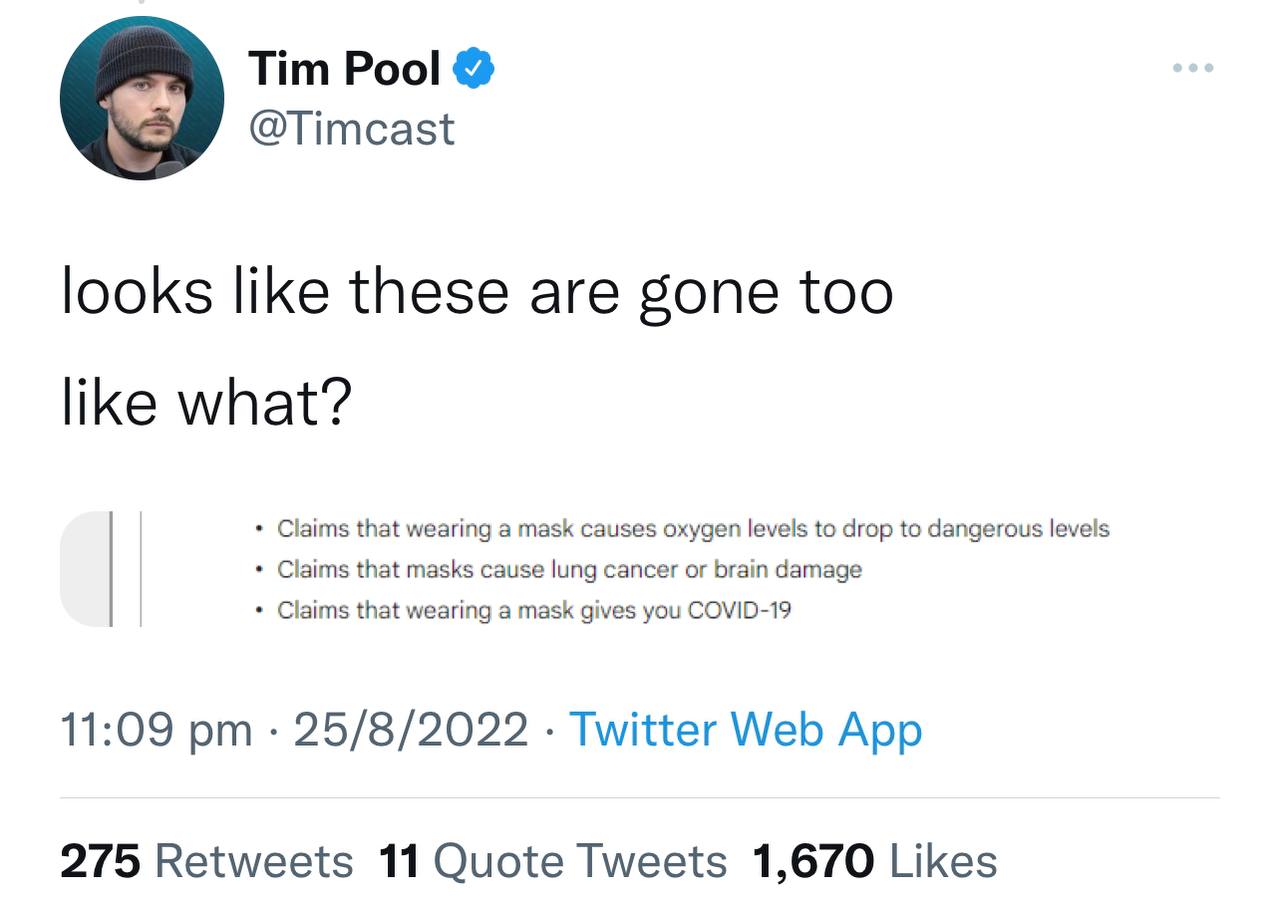Open the three-dot more options menu
The height and width of the screenshot is (903, 1280).
pyautogui.click(x=1193, y=69)
